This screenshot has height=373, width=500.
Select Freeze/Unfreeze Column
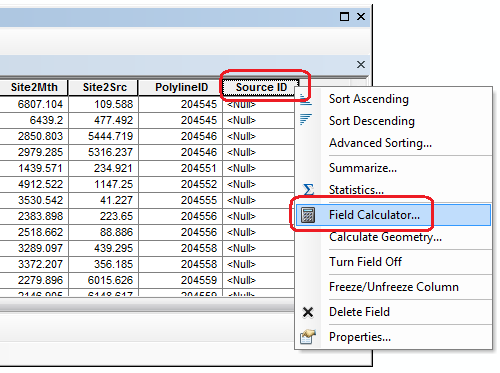(x=394, y=287)
